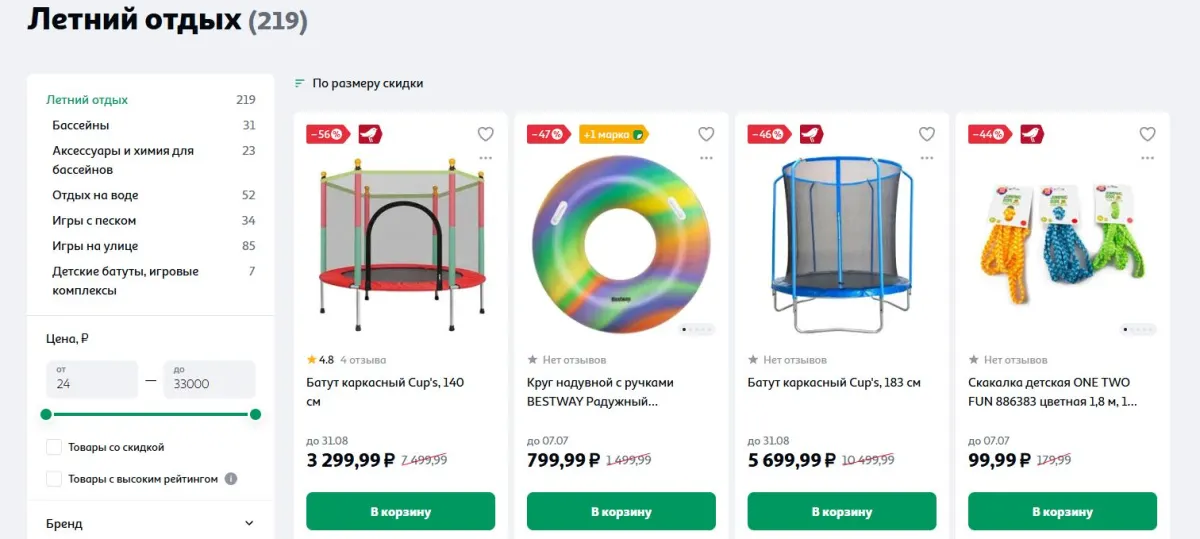Open more options on the inflatable ring card

[706, 158]
